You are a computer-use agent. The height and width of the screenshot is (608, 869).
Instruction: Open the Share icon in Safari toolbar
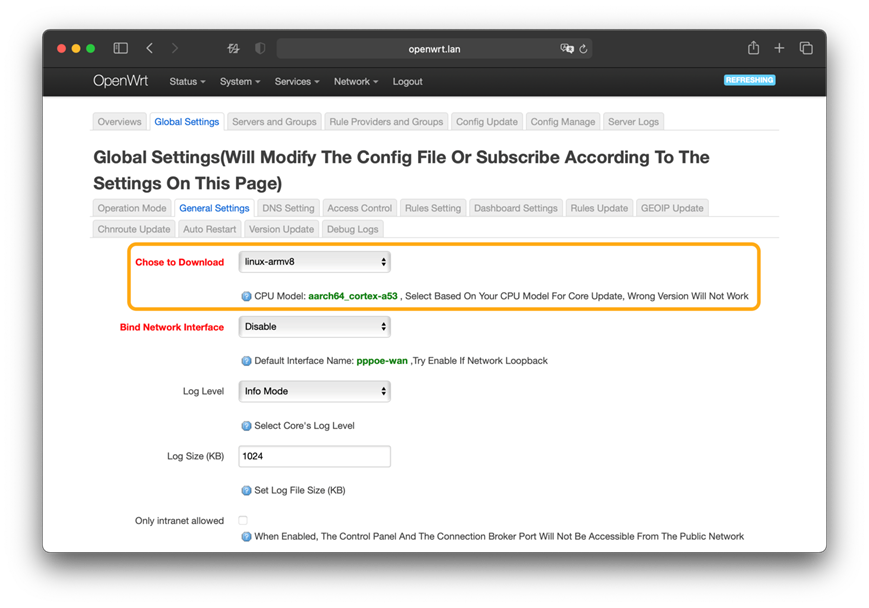pos(753,48)
